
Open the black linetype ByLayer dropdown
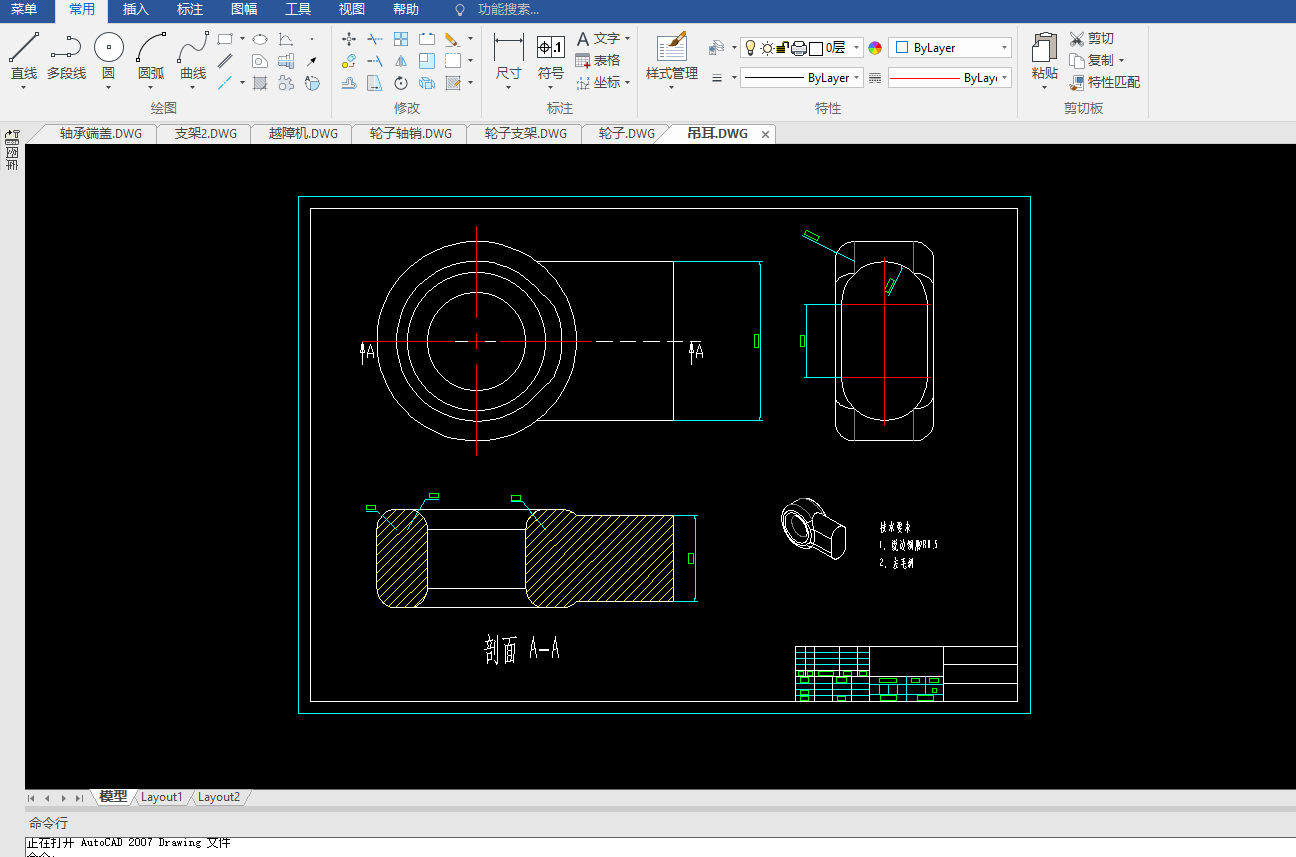(x=856, y=78)
